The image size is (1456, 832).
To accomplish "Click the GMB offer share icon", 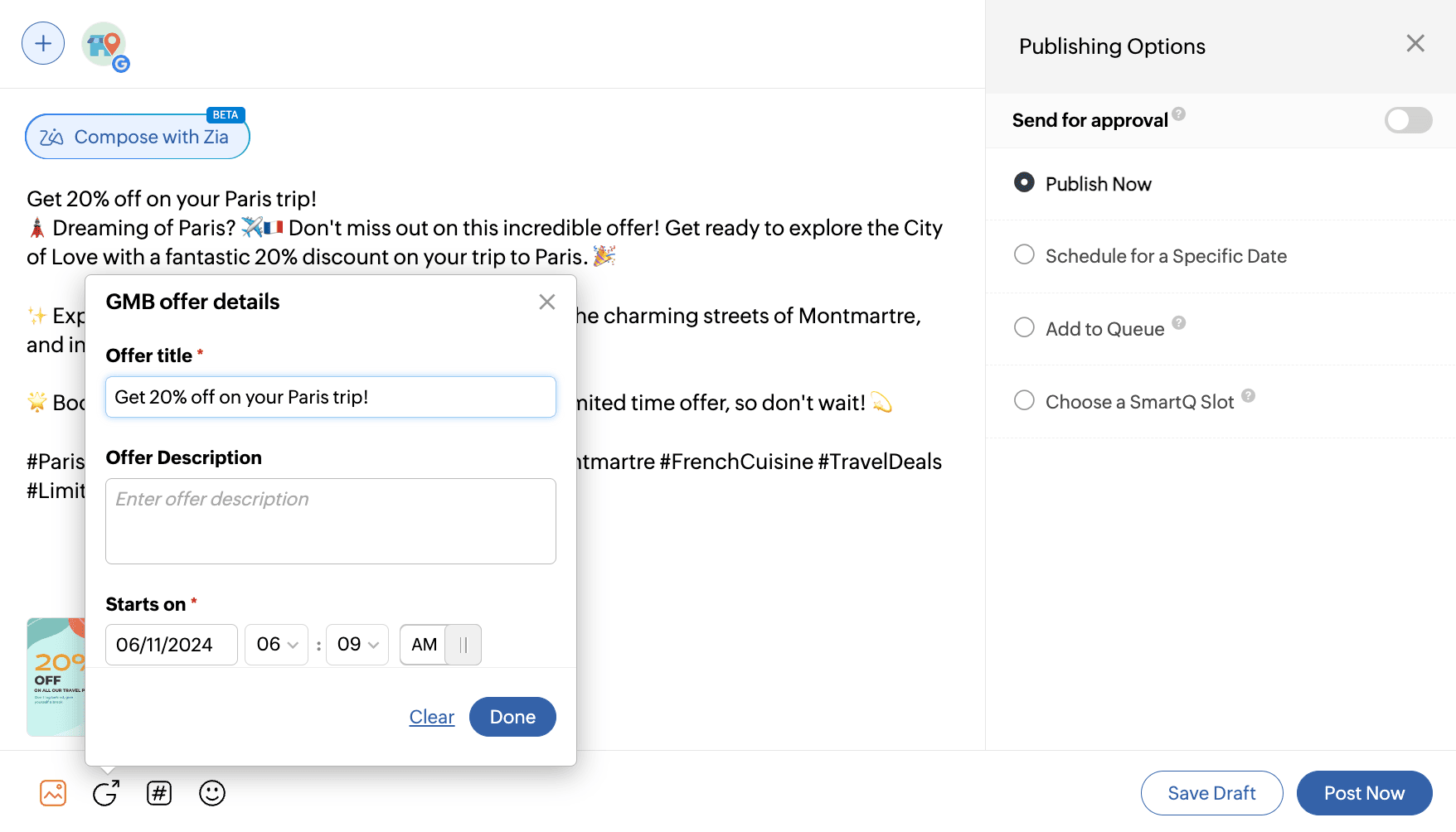I will click(x=106, y=793).
